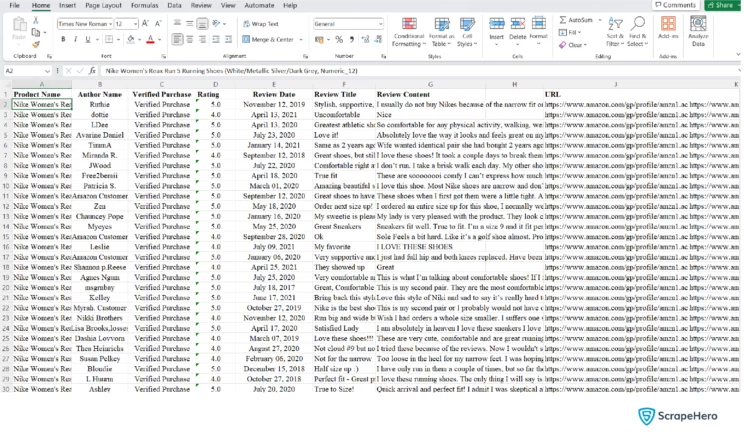
Task: Center text horizontally
Action: click(190, 39)
